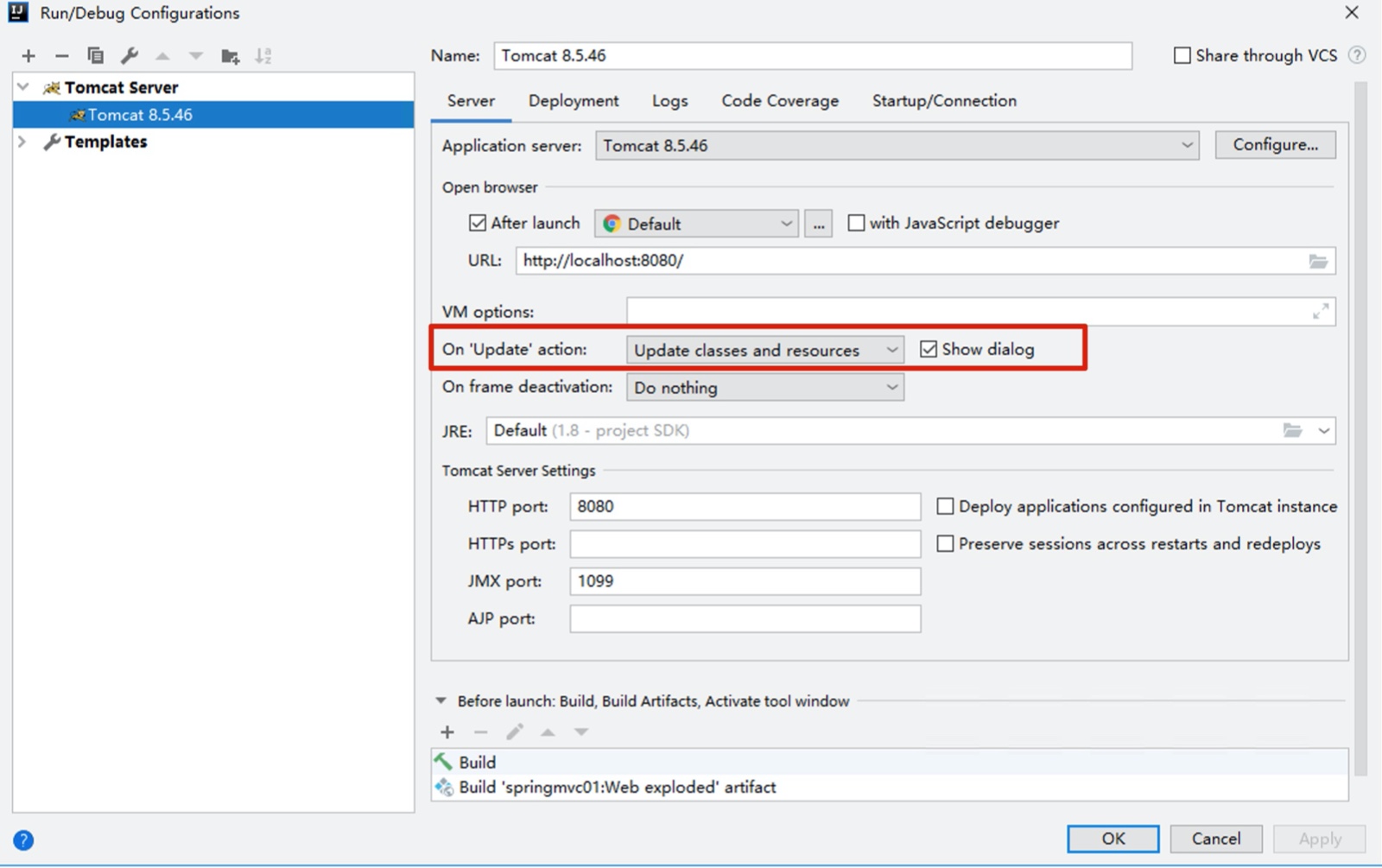1382x868 pixels.
Task: Collapse the Tomcat Server tree node
Action: [x=23, y=87]
